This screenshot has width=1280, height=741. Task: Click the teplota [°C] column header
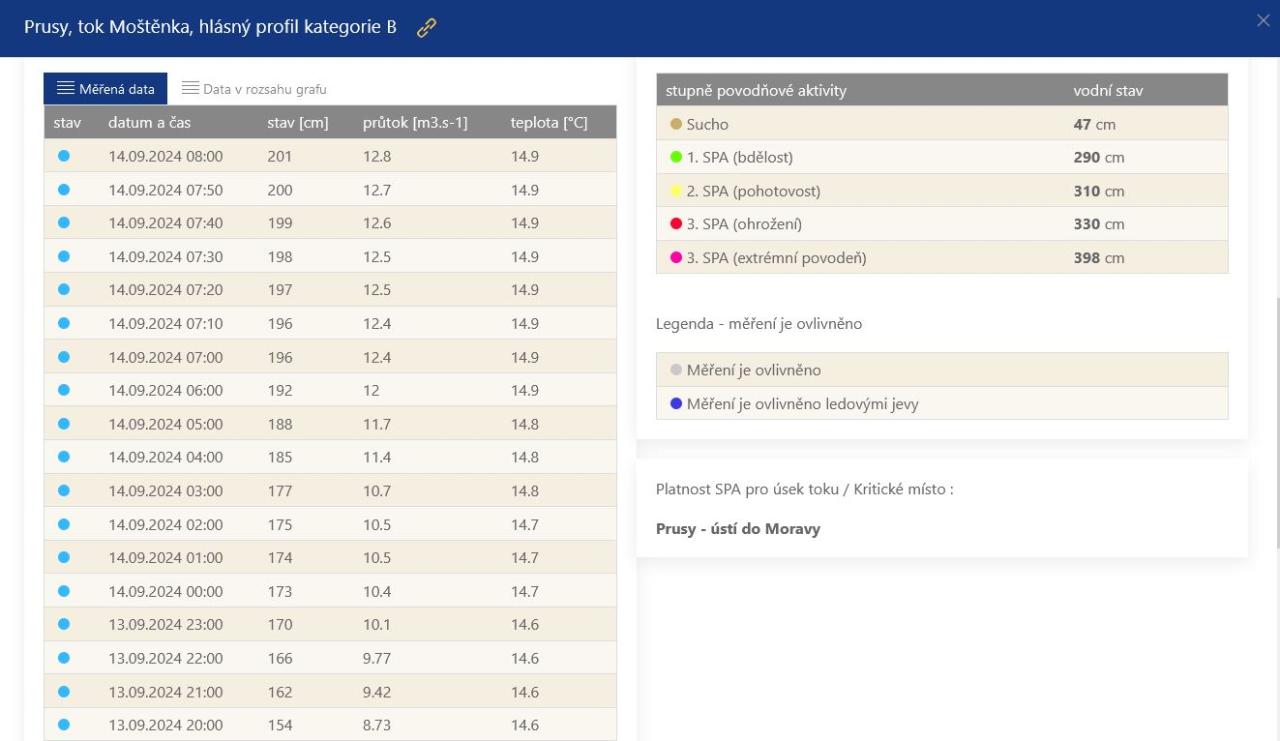(548, 123)
